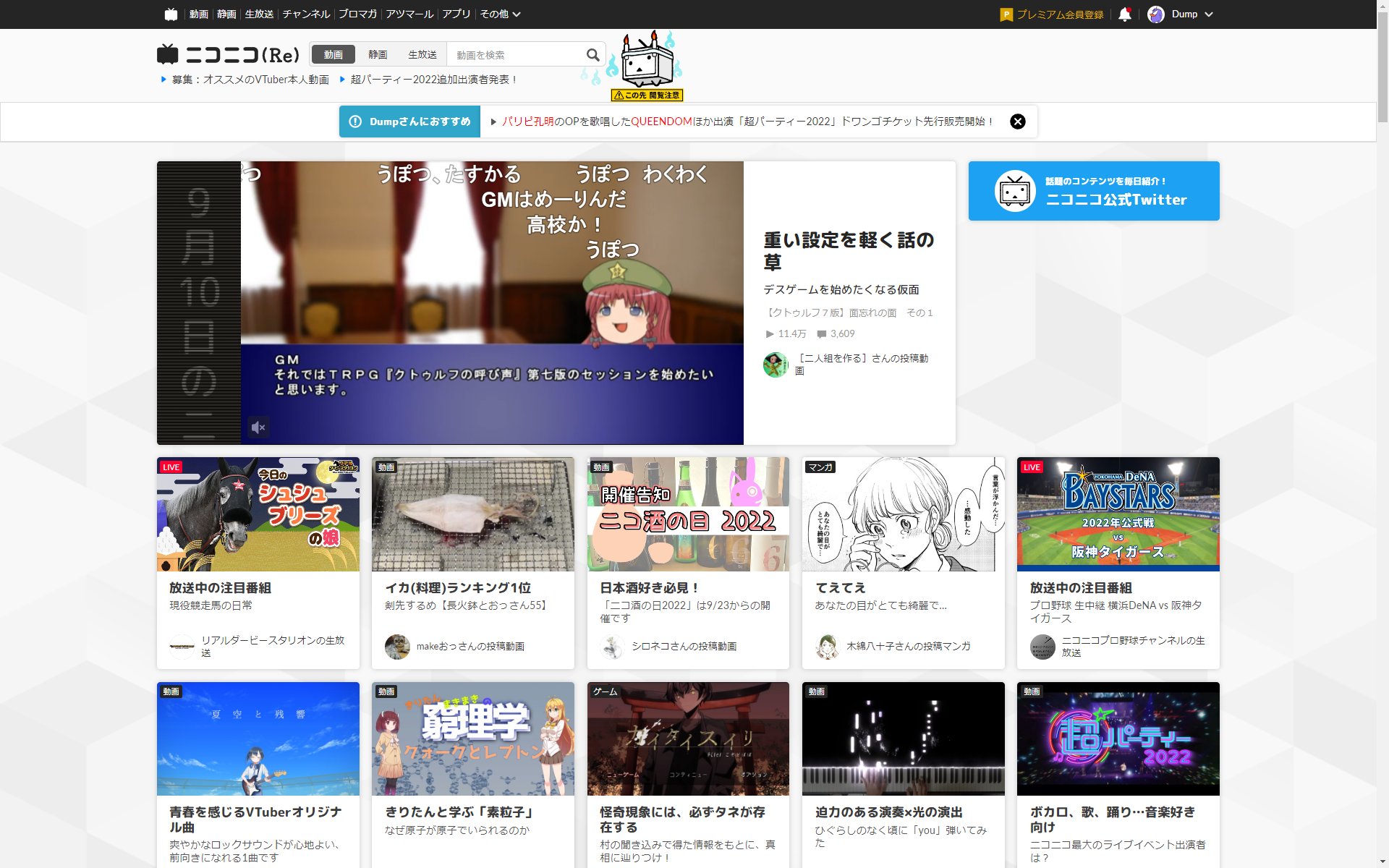Open the てえてえ manga thumbnail
The width and height of the screenshot is (1389, 868).
pos(903,514)
